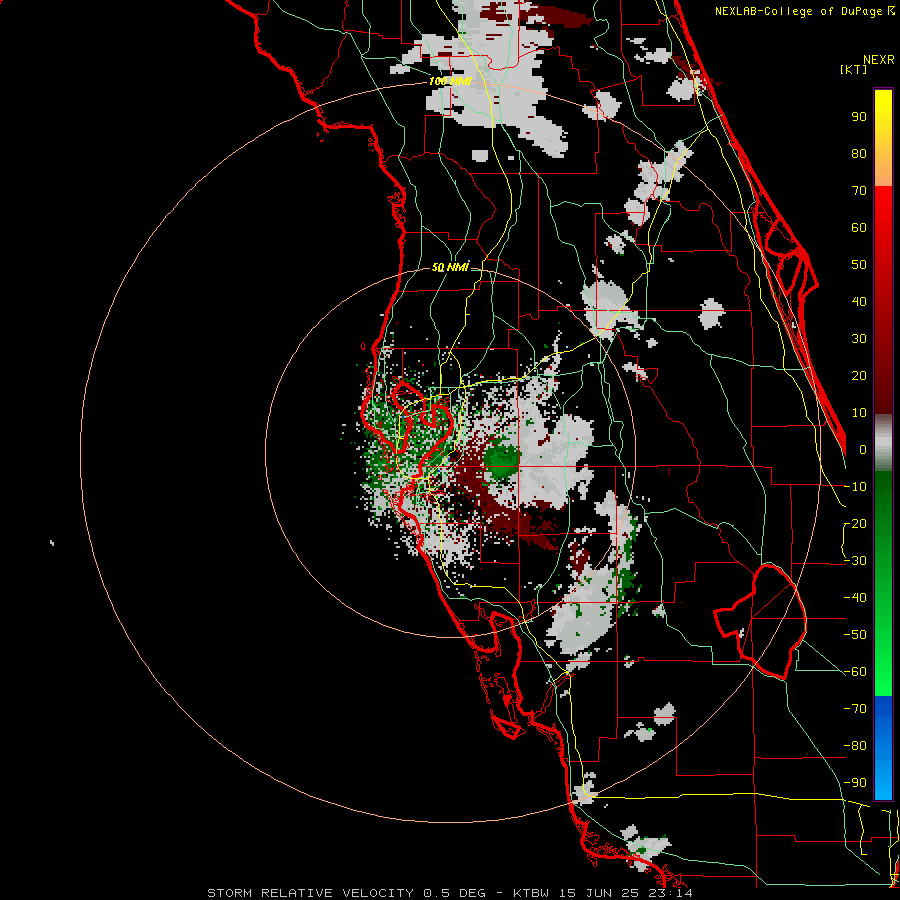900x900 pixels.
Task: Click the -70 knot scale label
Action: coord(855,709)
